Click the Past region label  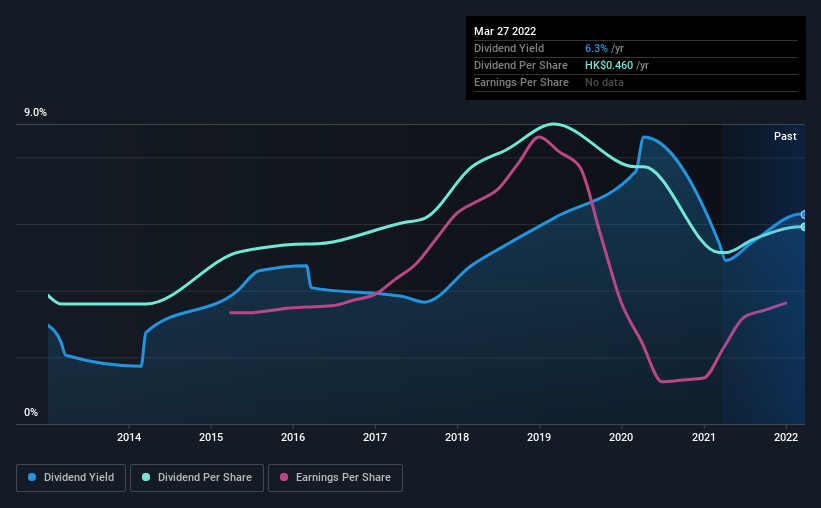point(785,136)
